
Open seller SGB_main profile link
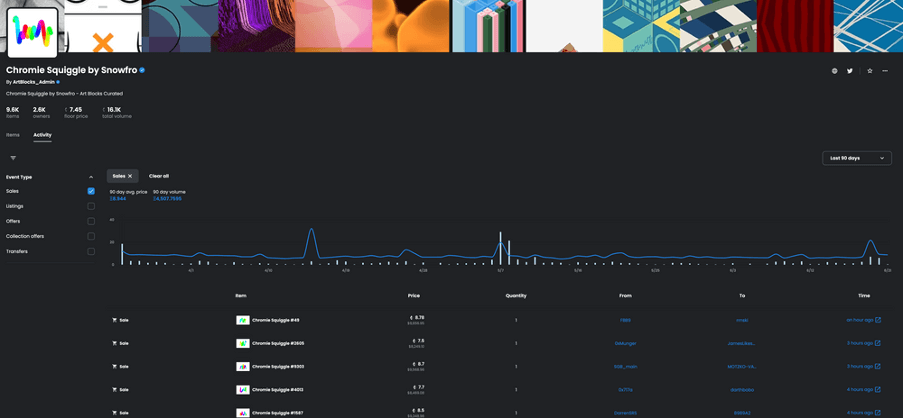coord(625,366)
